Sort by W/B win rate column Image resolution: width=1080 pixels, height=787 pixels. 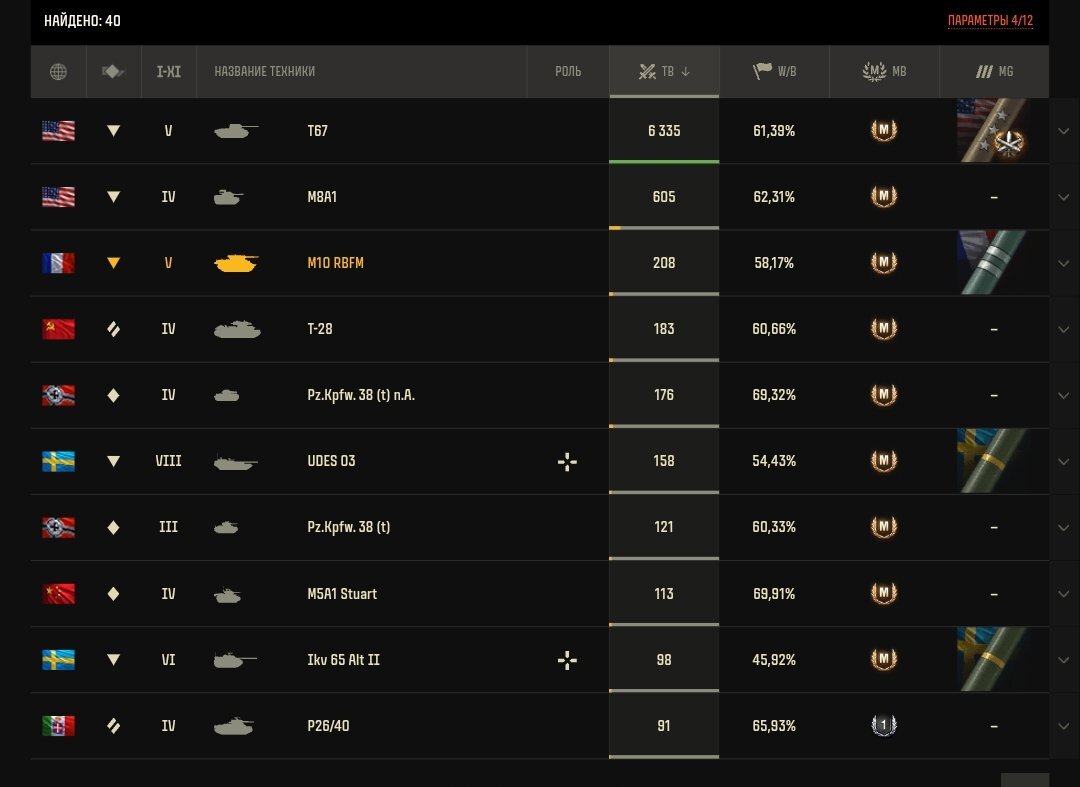(774, 72)
